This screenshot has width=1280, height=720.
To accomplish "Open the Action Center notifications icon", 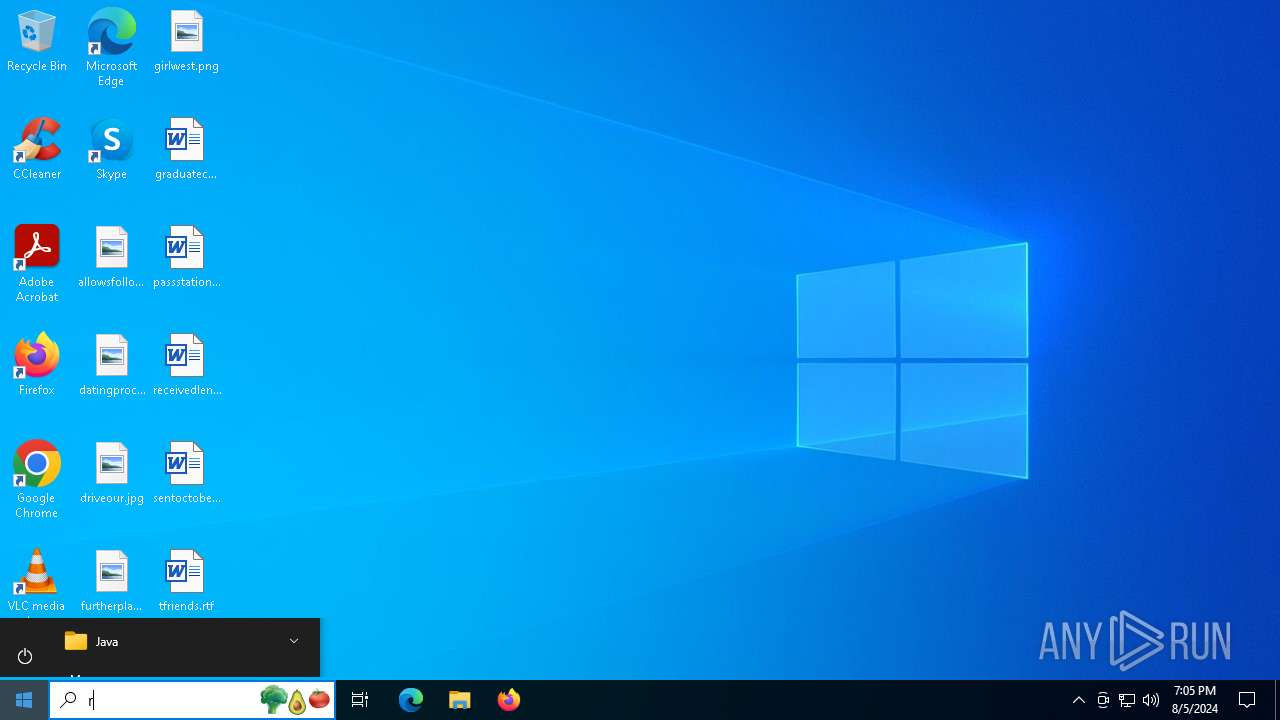I will click(1247, 700).
